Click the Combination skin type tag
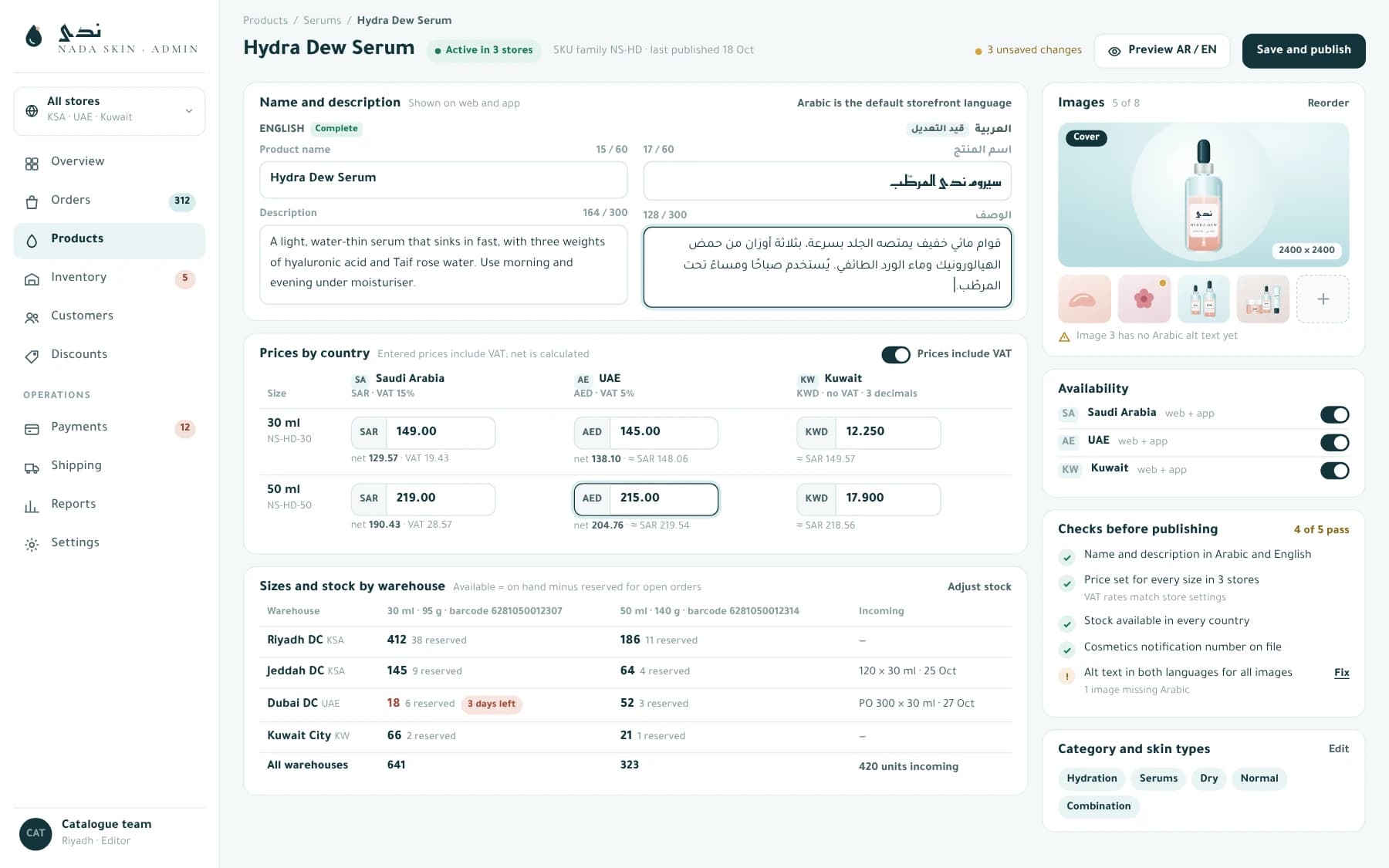This screenshot has height=868, width=1389. [x=1099, y=806]
